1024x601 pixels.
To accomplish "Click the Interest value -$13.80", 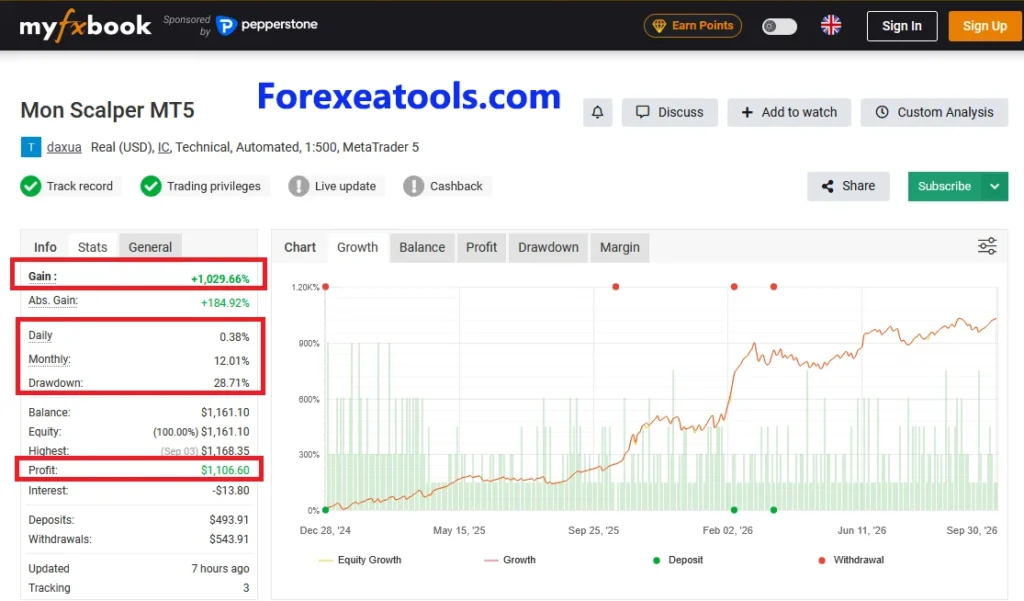I will 231,491.
